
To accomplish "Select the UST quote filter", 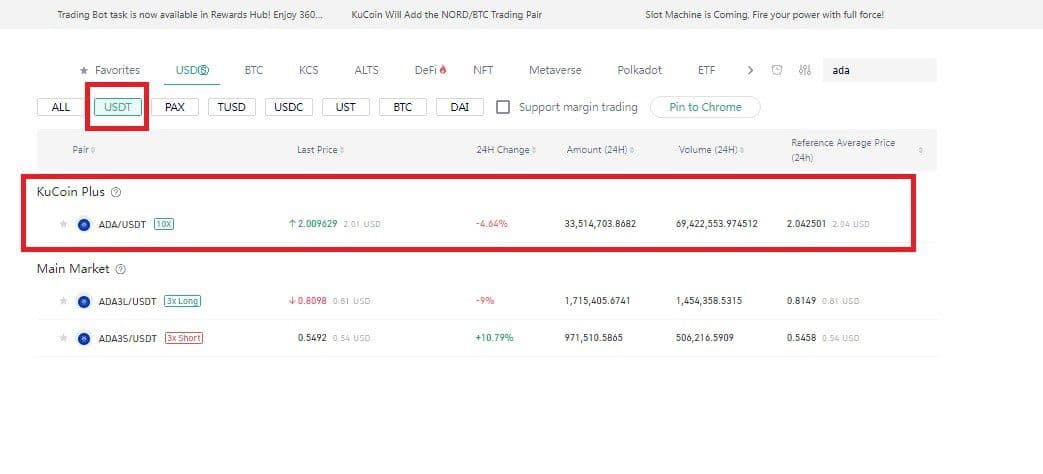I will coord(346,107).
